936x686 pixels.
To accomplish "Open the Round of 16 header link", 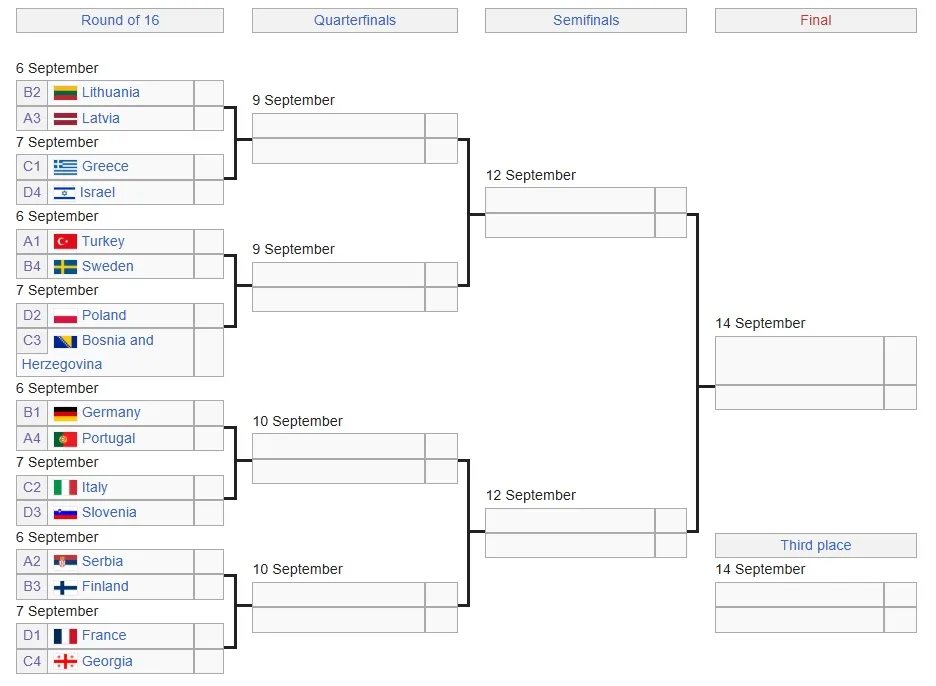I will (x=120, y=20).
